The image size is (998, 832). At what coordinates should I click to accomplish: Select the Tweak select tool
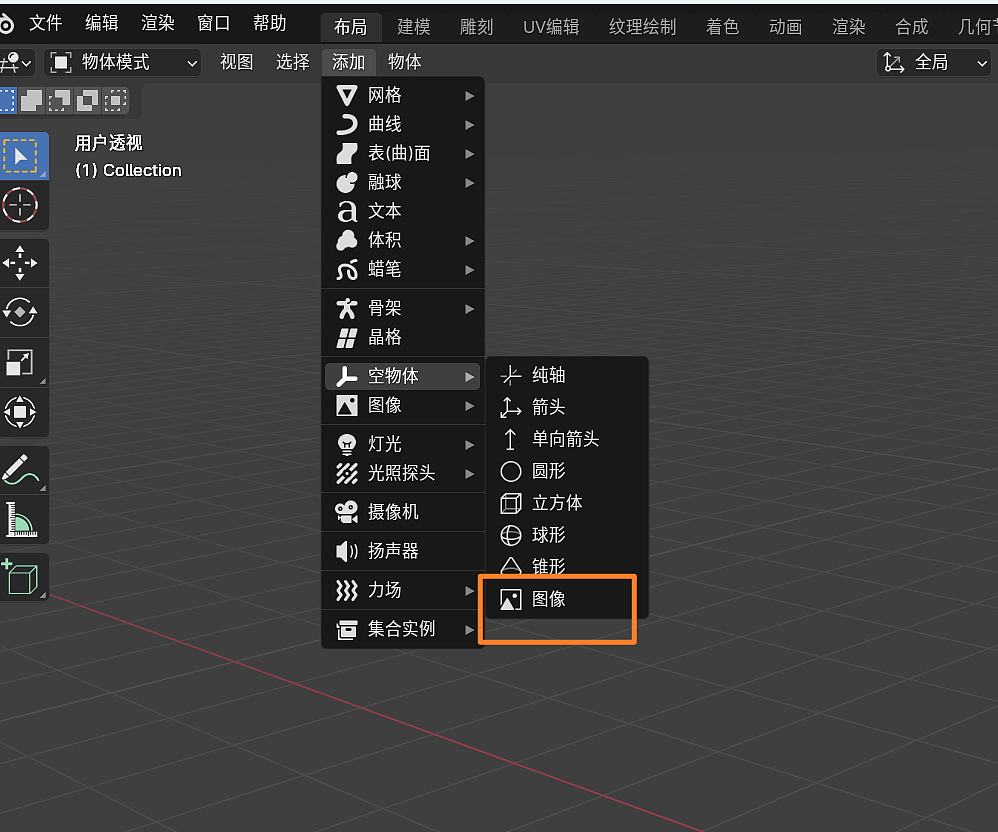23,155
